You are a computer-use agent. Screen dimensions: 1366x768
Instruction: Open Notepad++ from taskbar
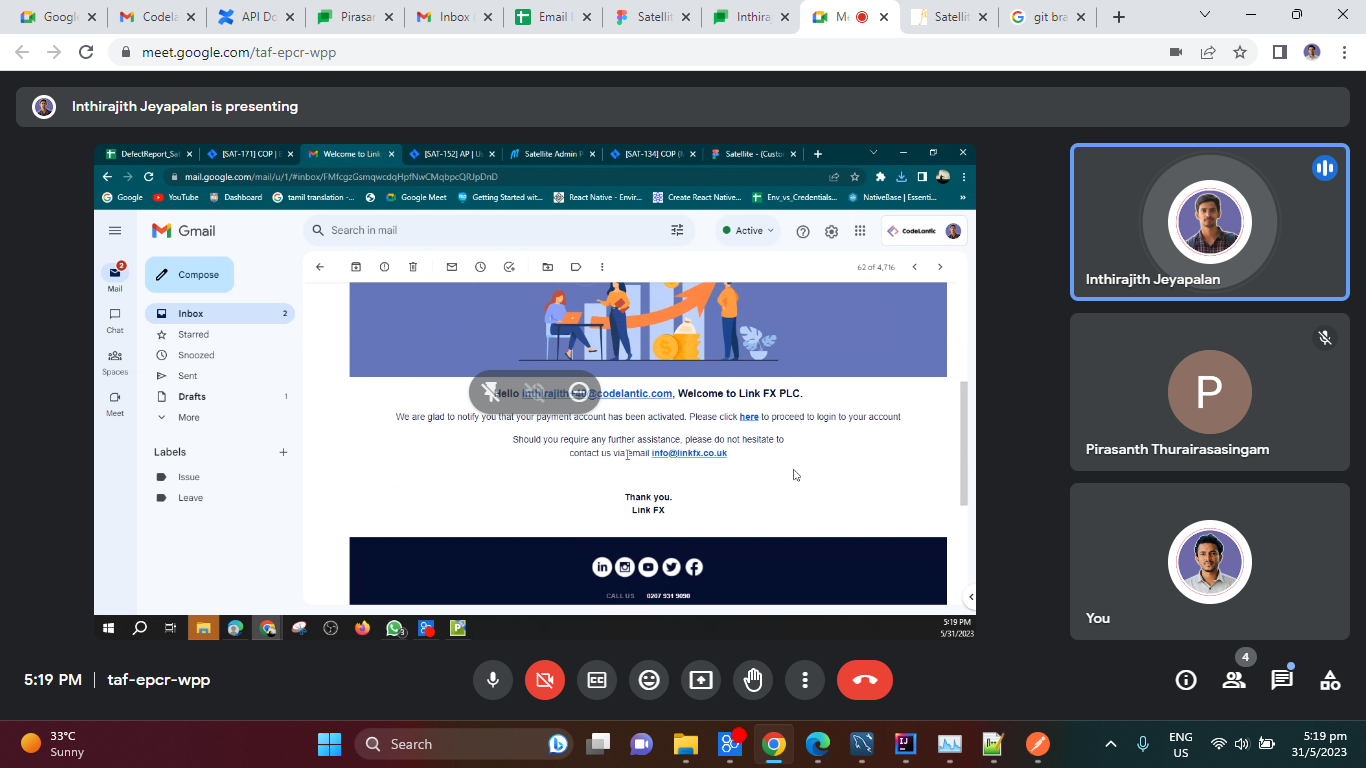tap(993, 744)
